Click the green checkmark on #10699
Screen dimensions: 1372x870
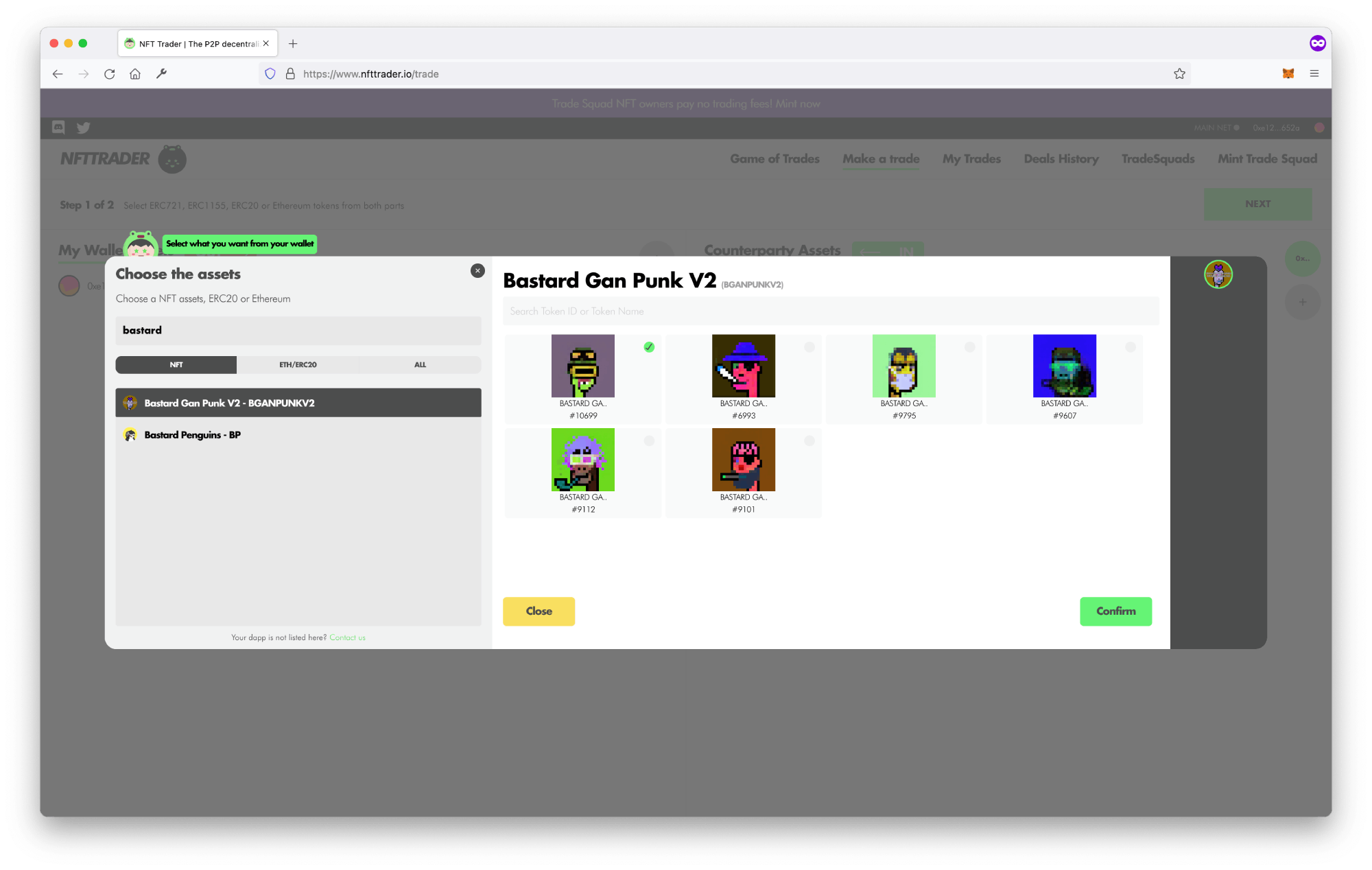click(648, 347)
